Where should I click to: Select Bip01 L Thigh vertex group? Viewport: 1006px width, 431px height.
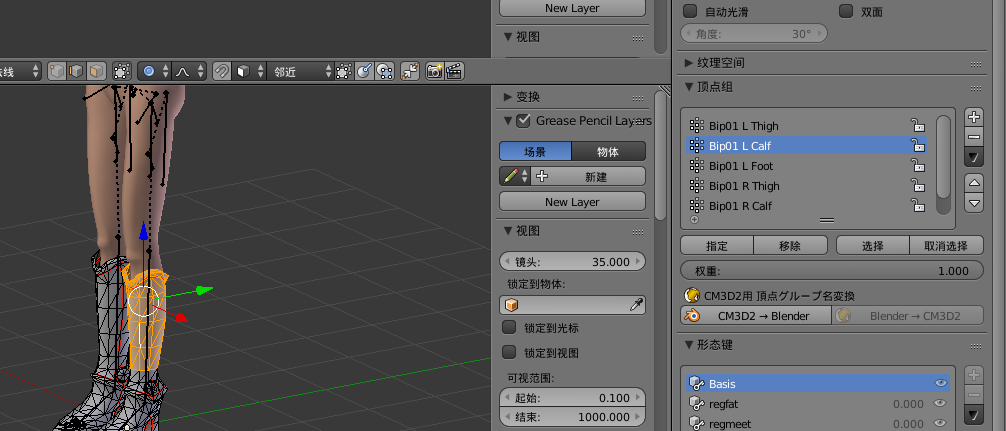pos(806,126)
